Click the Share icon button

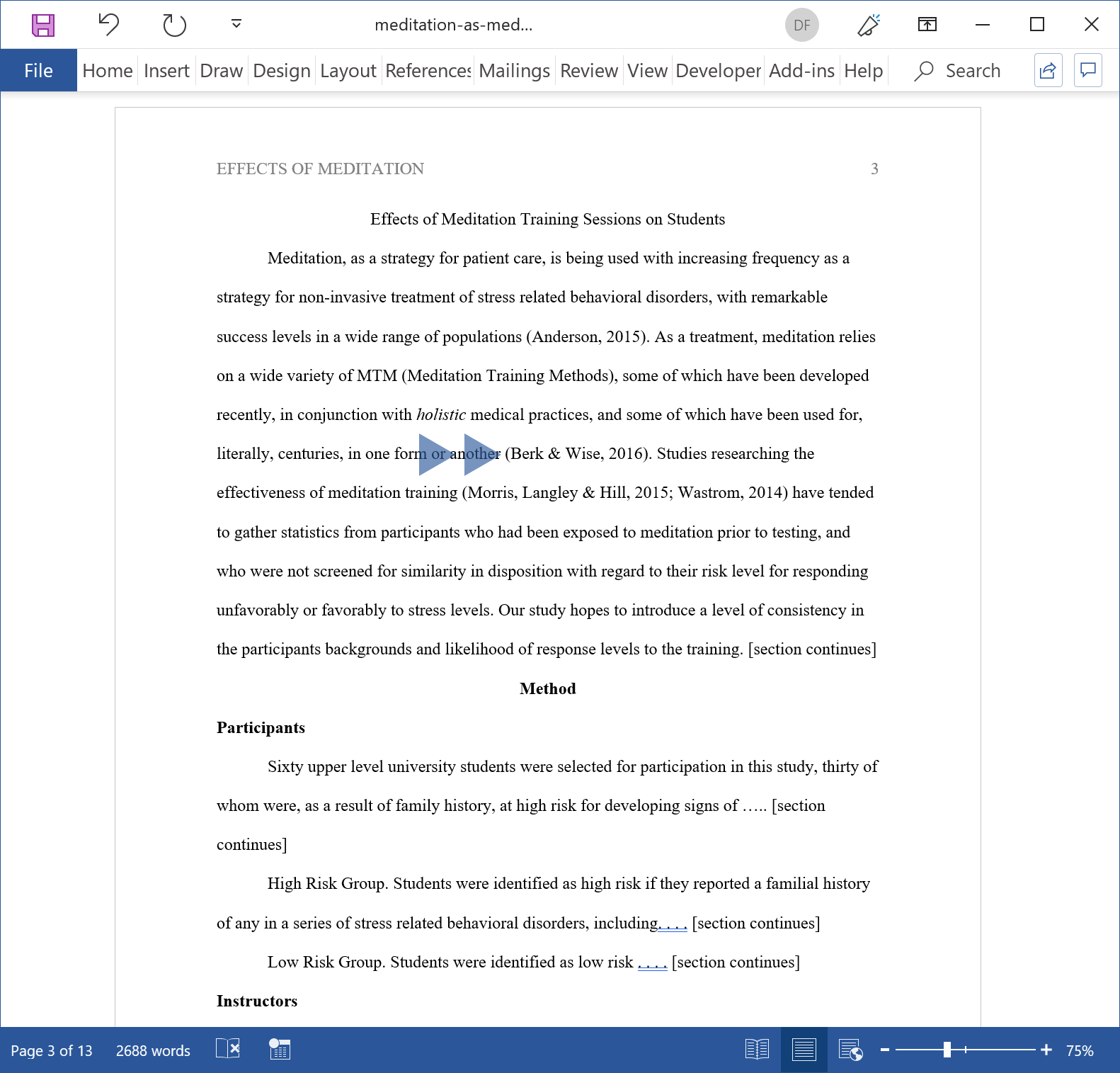(x=1048, y=70)
